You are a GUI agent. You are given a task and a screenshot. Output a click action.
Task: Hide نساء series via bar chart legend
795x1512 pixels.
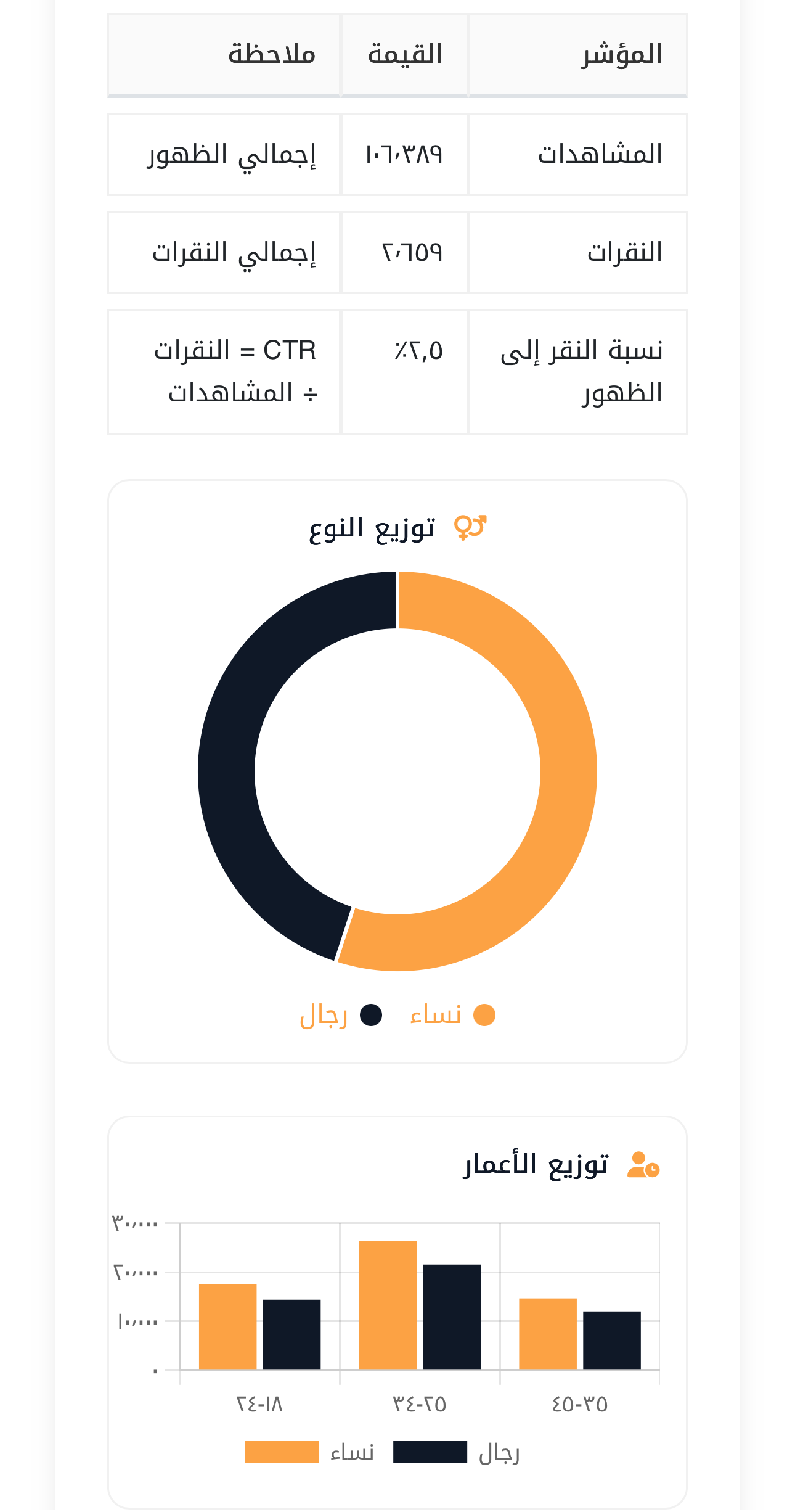tap(282, 1452)
